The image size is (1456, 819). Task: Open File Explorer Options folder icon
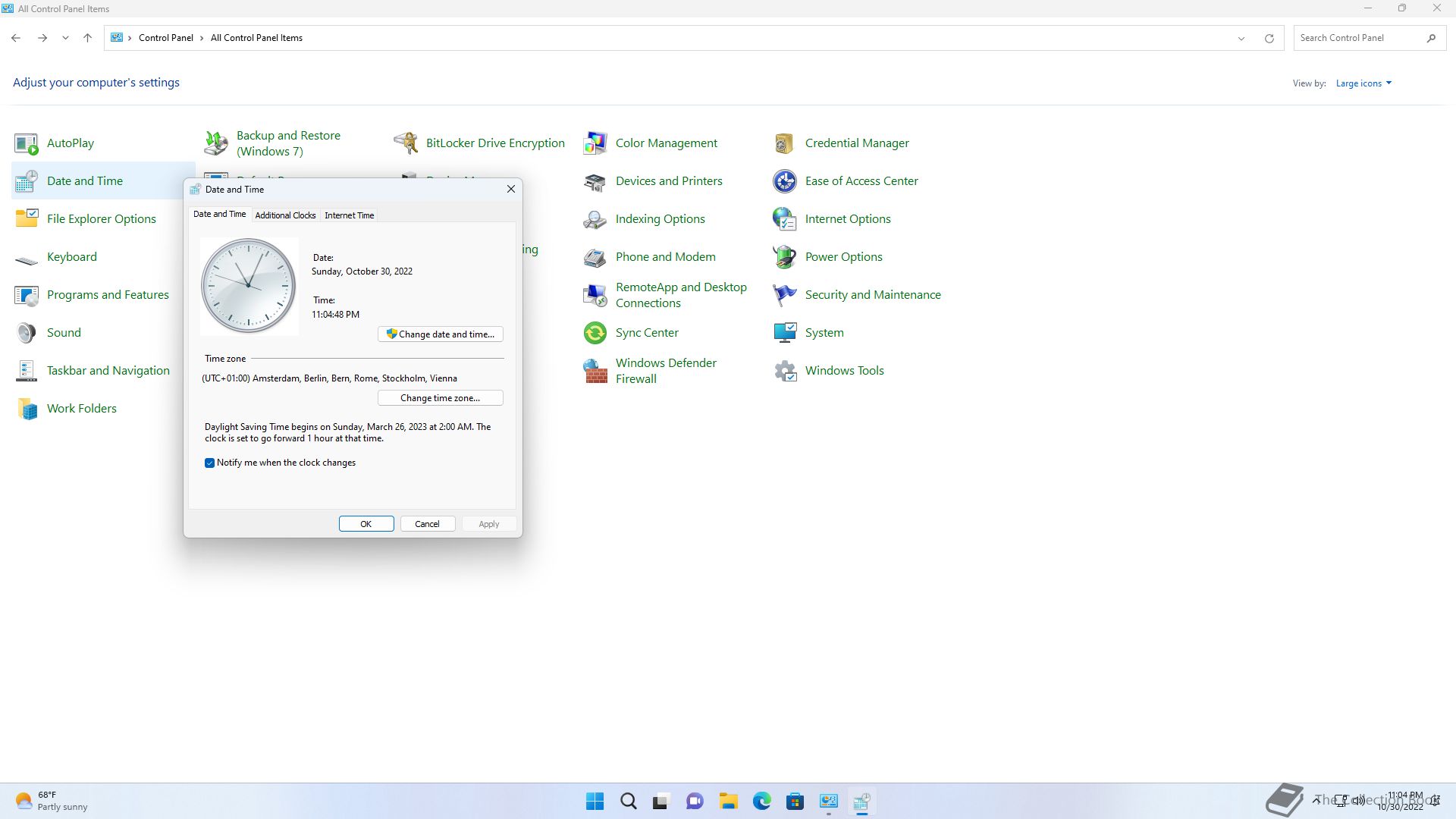point(27,219)
